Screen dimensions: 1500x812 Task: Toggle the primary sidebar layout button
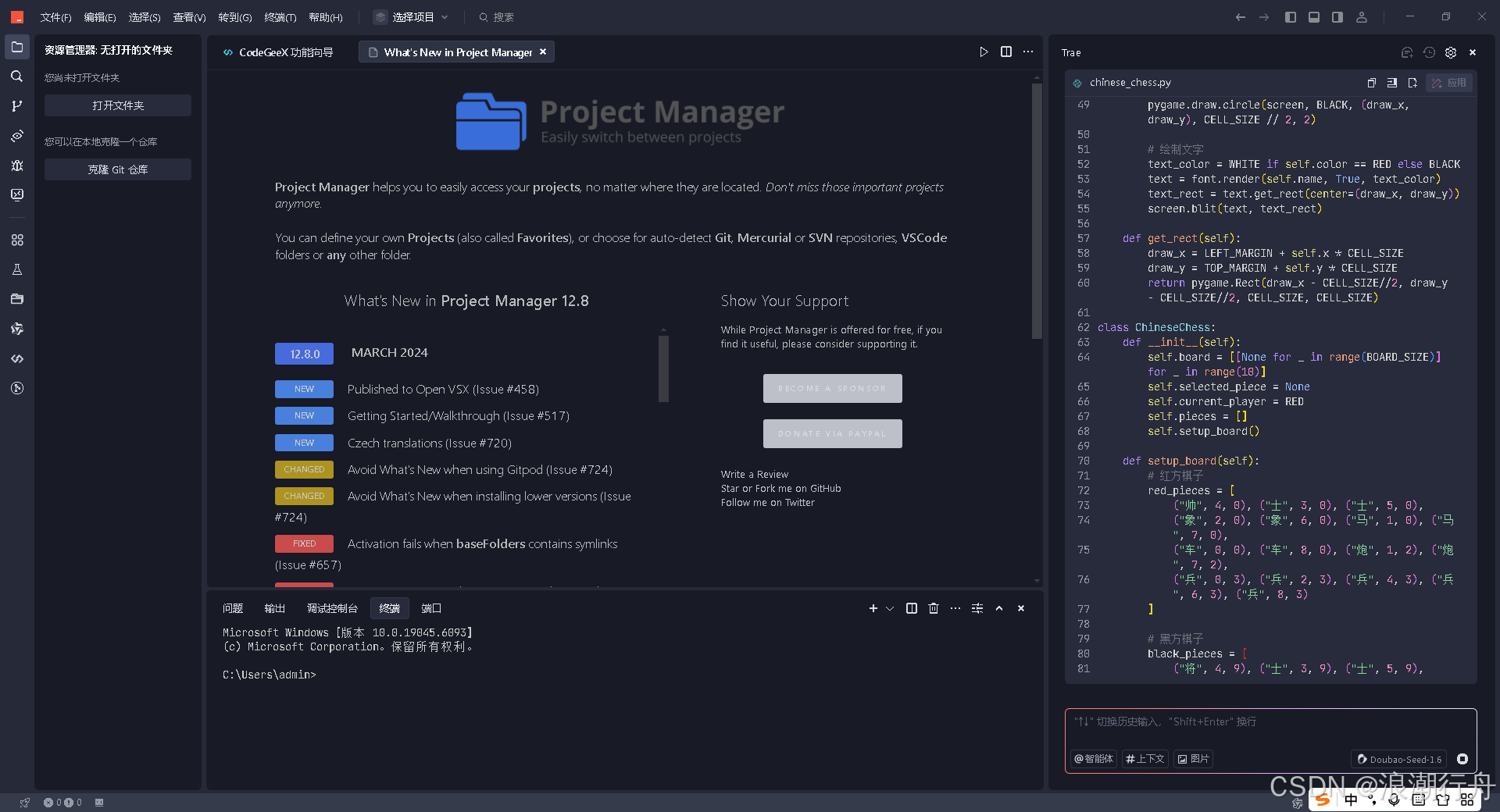[1291, 17]
